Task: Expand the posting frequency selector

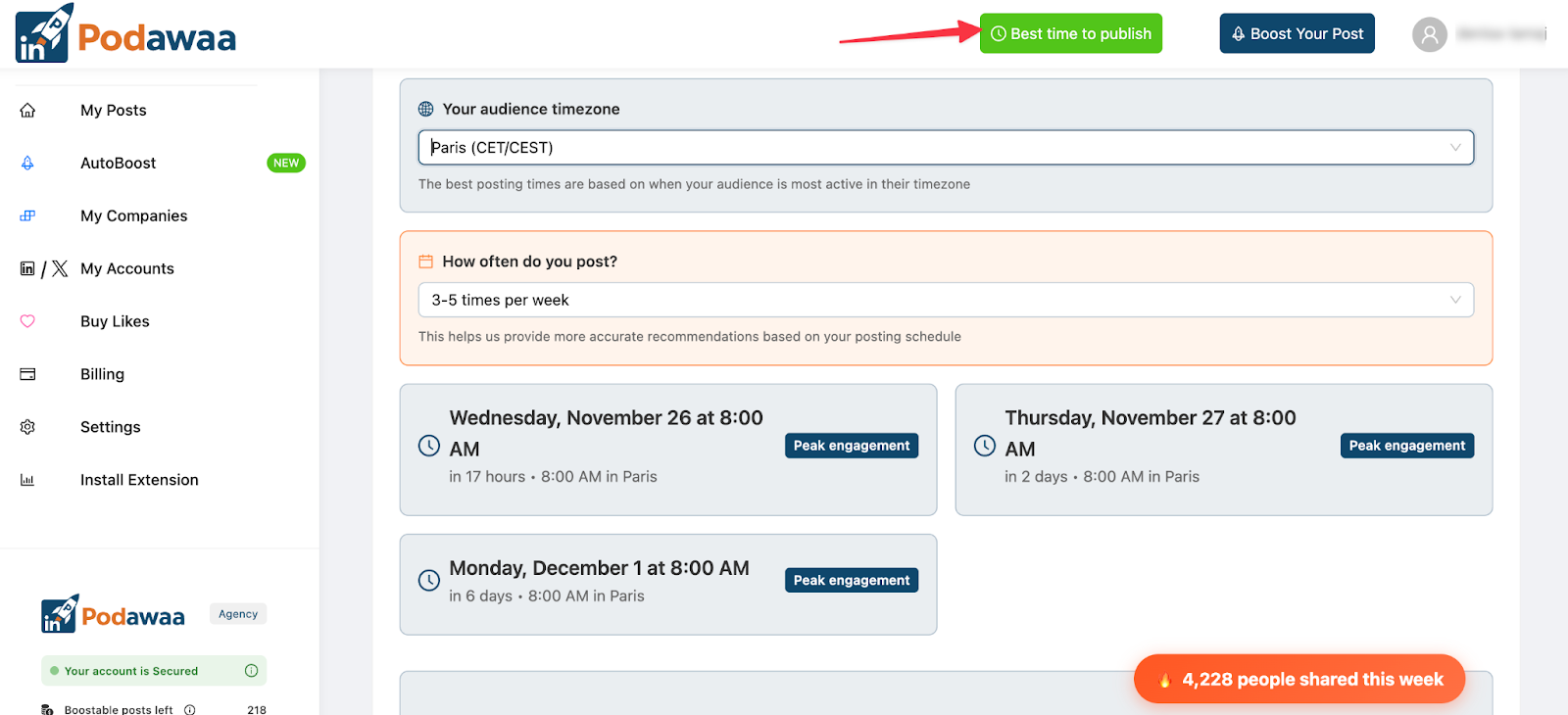Action: pyautogui.click(x=945, y=300)
